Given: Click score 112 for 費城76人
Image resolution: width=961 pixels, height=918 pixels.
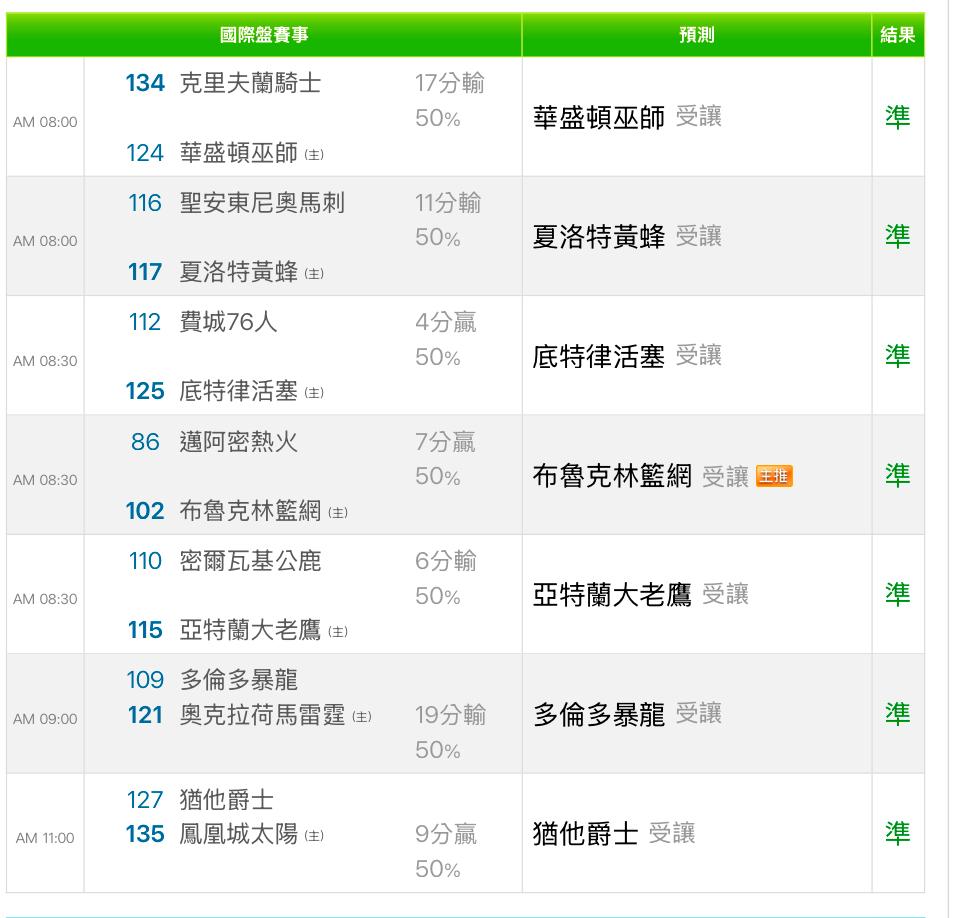Looking at the screenshot, I should tap(145, 322).
